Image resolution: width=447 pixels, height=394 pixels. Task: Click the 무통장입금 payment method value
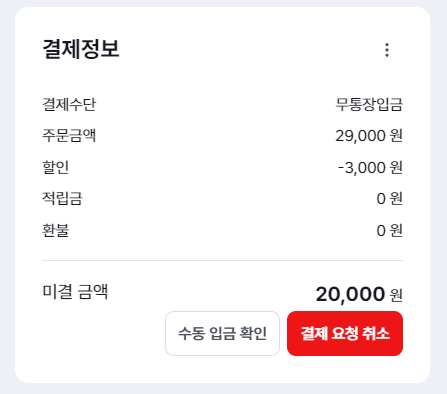pos(369,104)
